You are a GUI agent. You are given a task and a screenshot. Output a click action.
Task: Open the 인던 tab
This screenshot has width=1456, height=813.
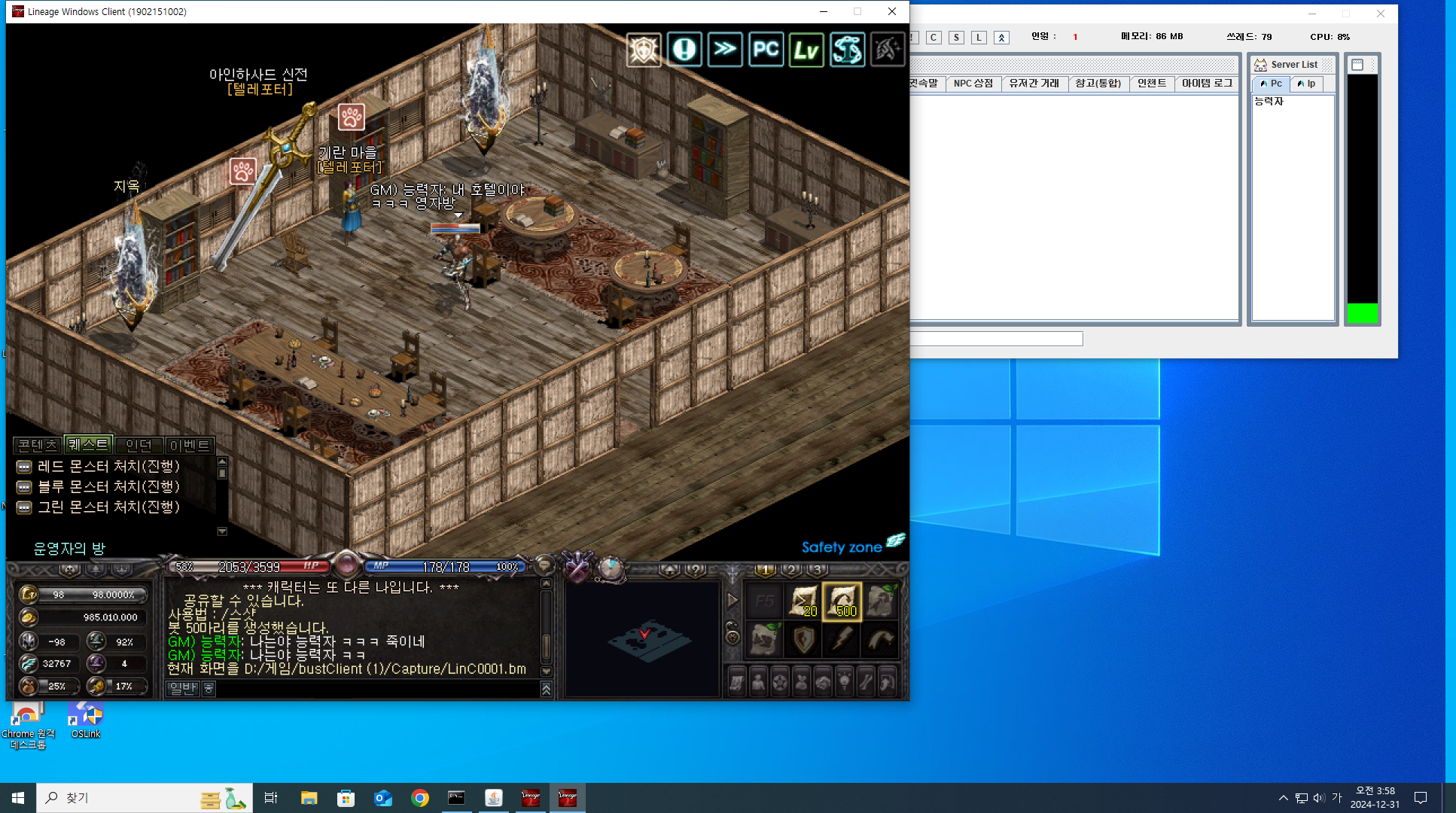[139, 445]
